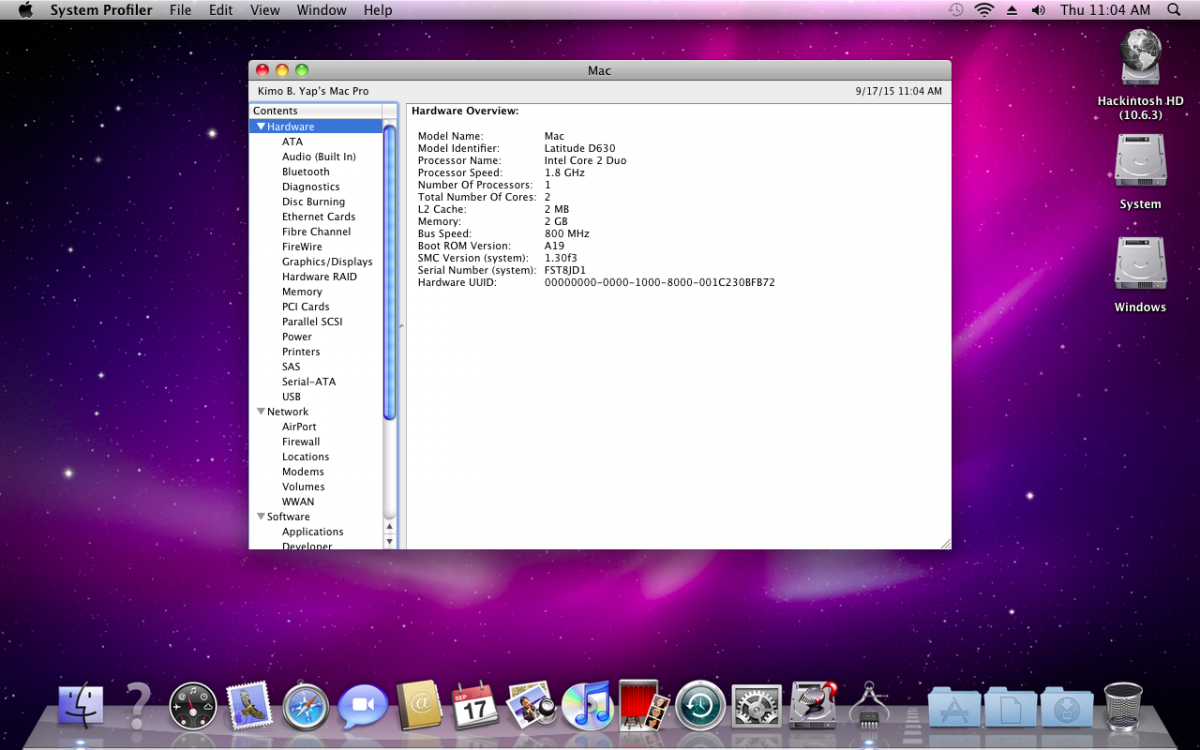Launch Photo Booth from the Dock
The image size is (1200, 750).
tap(643, 705)
